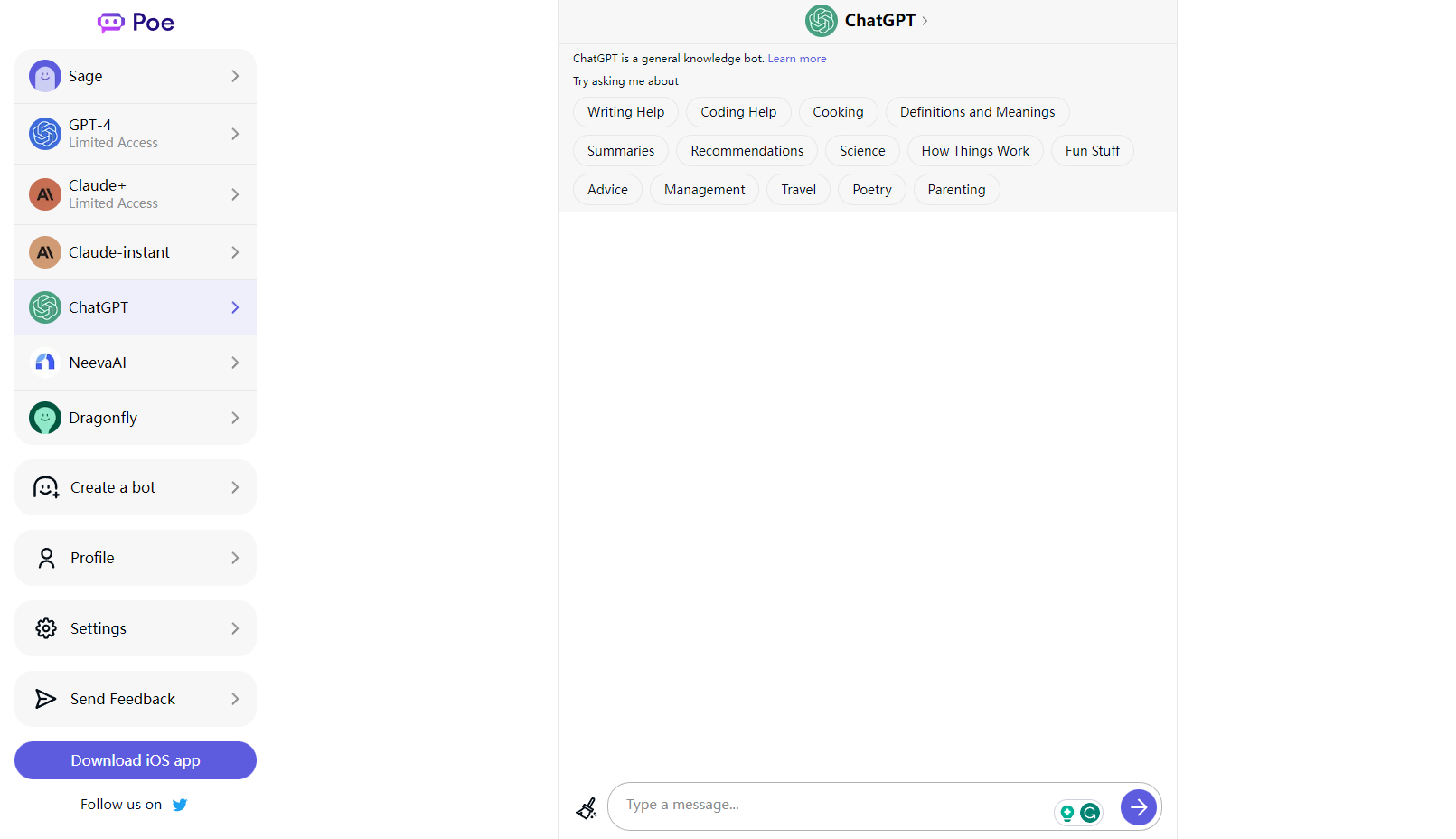Click the Create a bot label

pyautogui.click(x=113, y=487)
